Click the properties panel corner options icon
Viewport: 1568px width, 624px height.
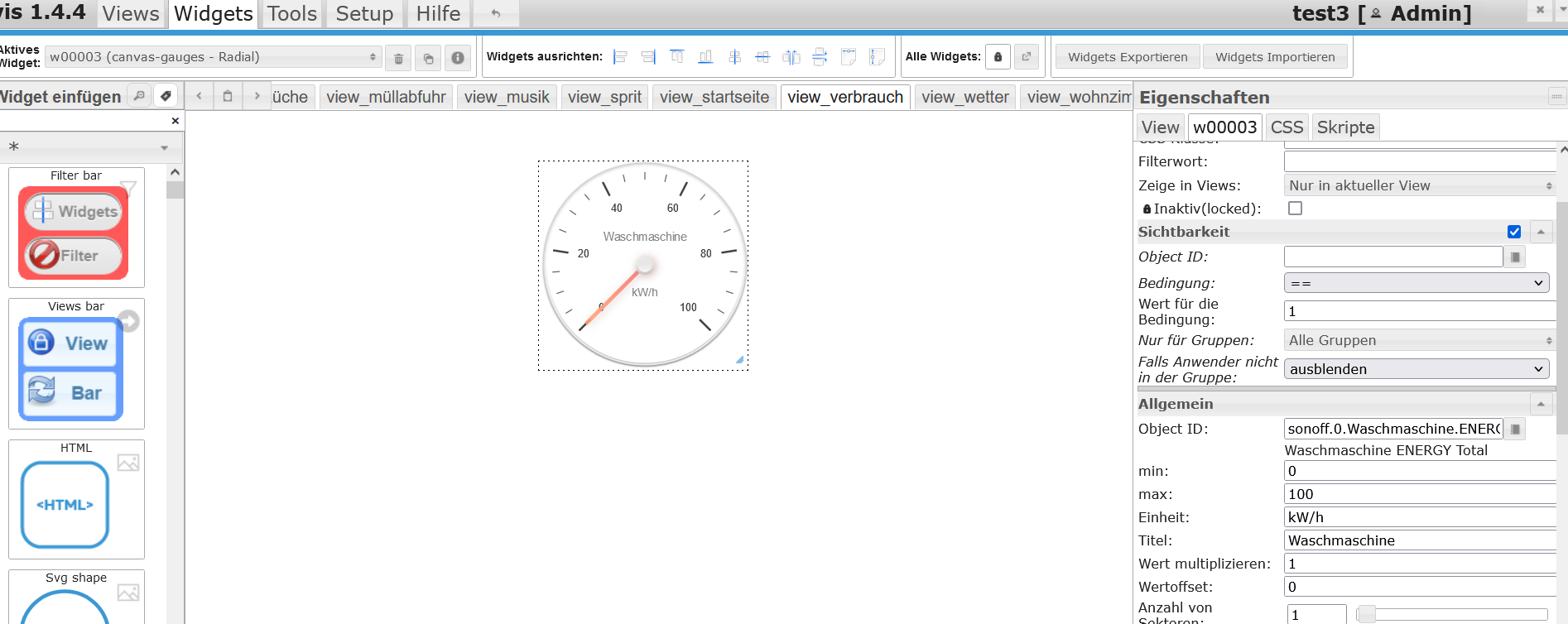[1556, 97]
